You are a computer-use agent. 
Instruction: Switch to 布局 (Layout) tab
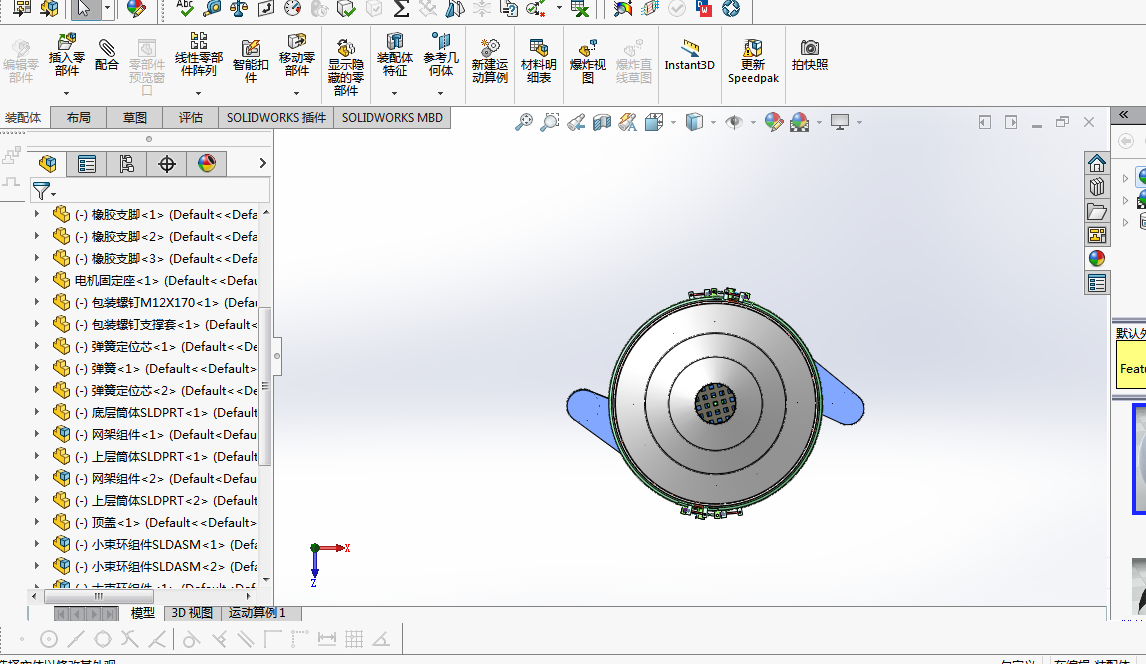[x=78, y=118]
